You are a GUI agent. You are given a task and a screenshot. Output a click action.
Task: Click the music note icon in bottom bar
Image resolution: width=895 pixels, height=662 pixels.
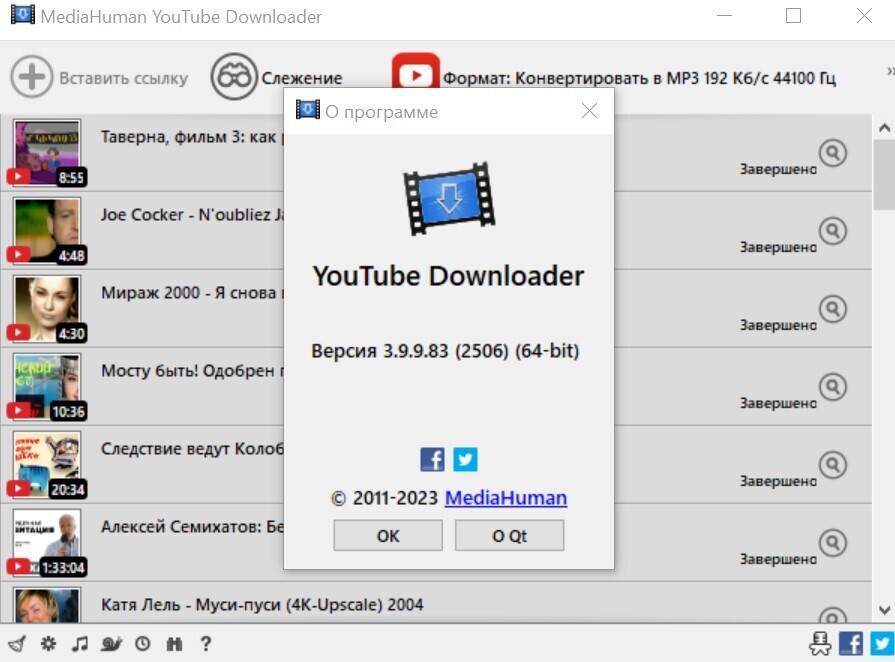80,644
